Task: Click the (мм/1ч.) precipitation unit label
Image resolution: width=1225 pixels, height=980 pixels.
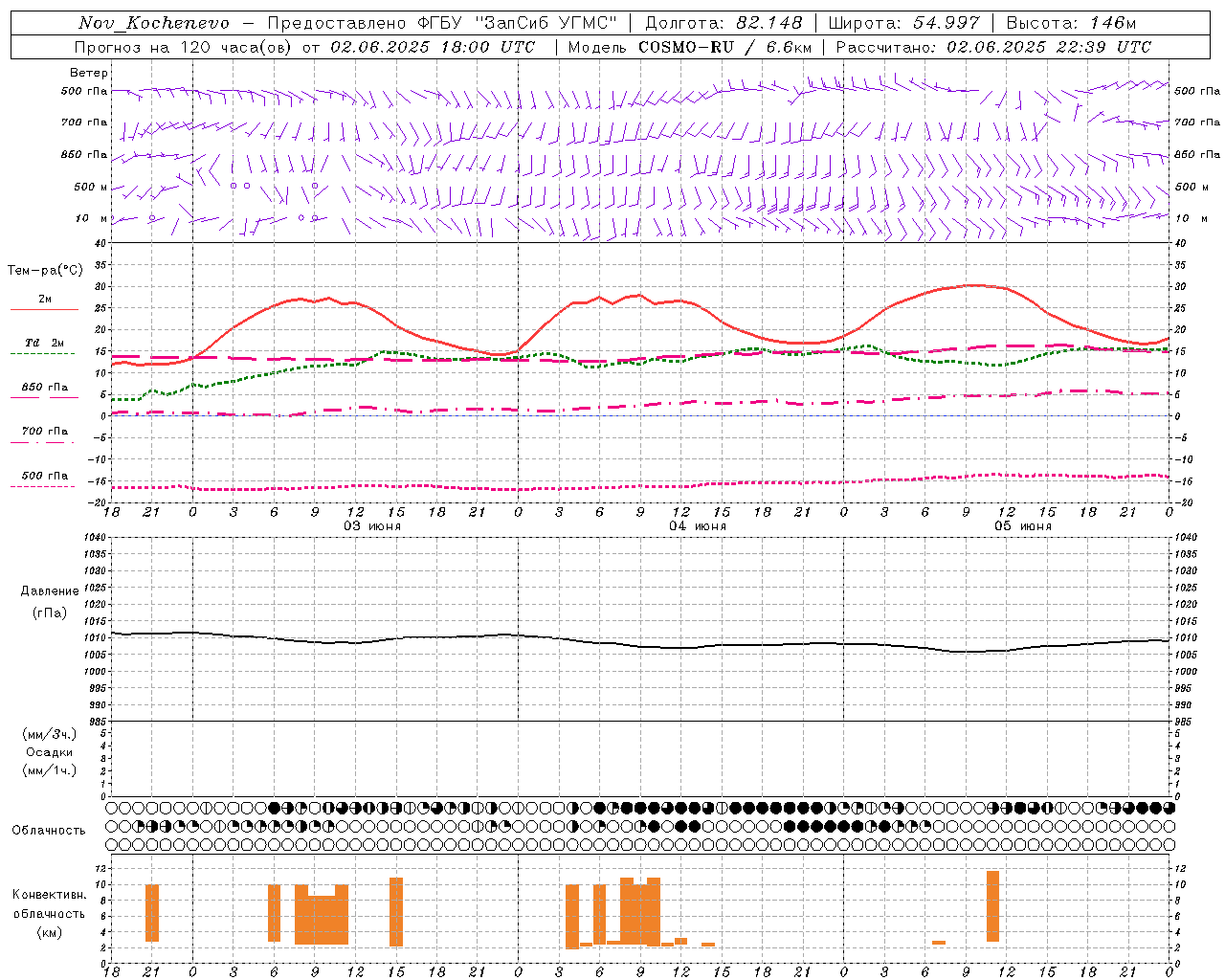Action: pyautogui.click(x=50, y=770)
